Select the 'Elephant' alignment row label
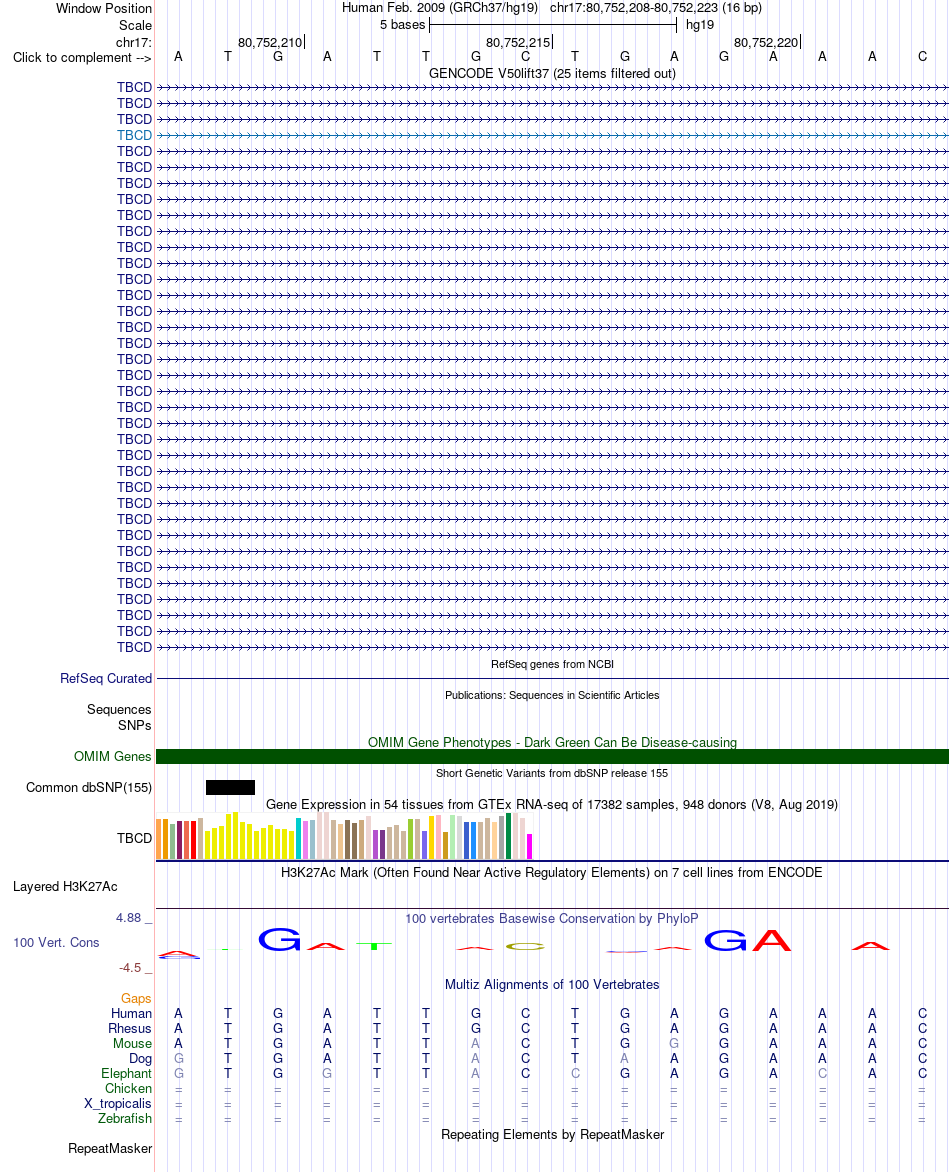 coord(126,1073)
